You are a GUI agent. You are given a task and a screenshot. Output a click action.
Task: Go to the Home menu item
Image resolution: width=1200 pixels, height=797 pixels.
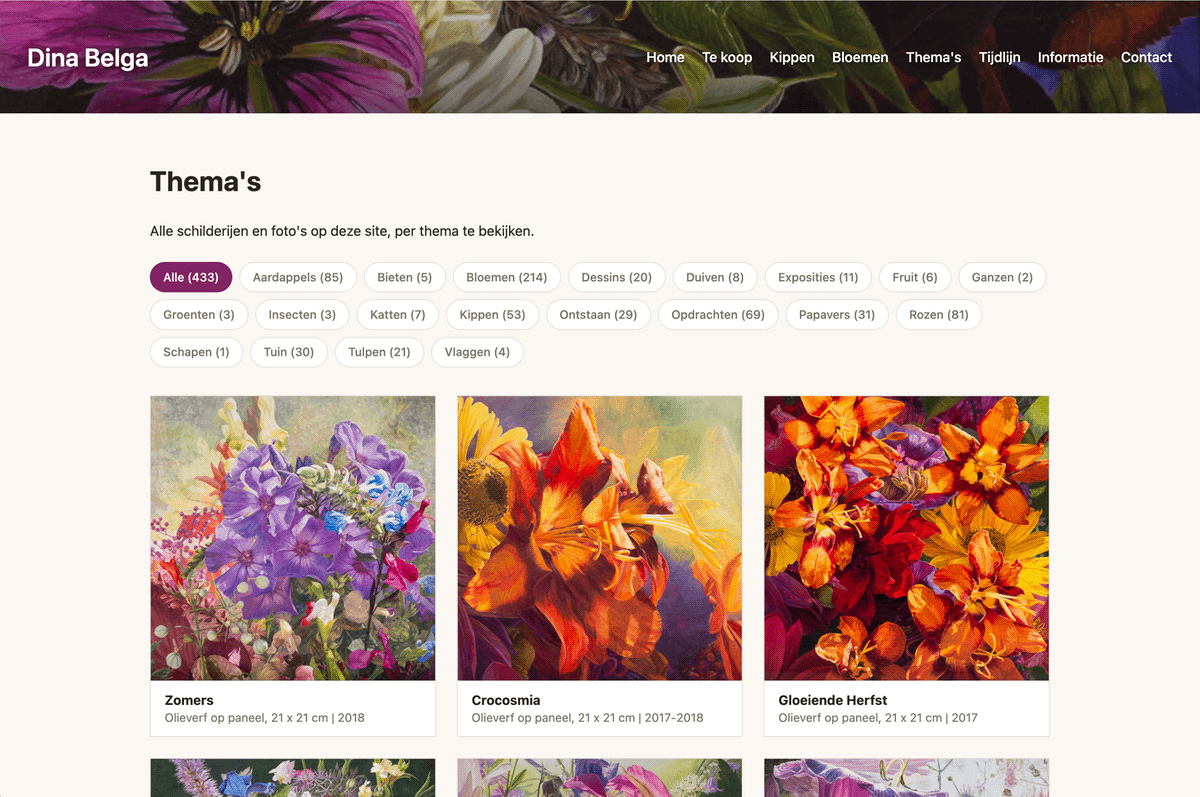tap(665, 57)
